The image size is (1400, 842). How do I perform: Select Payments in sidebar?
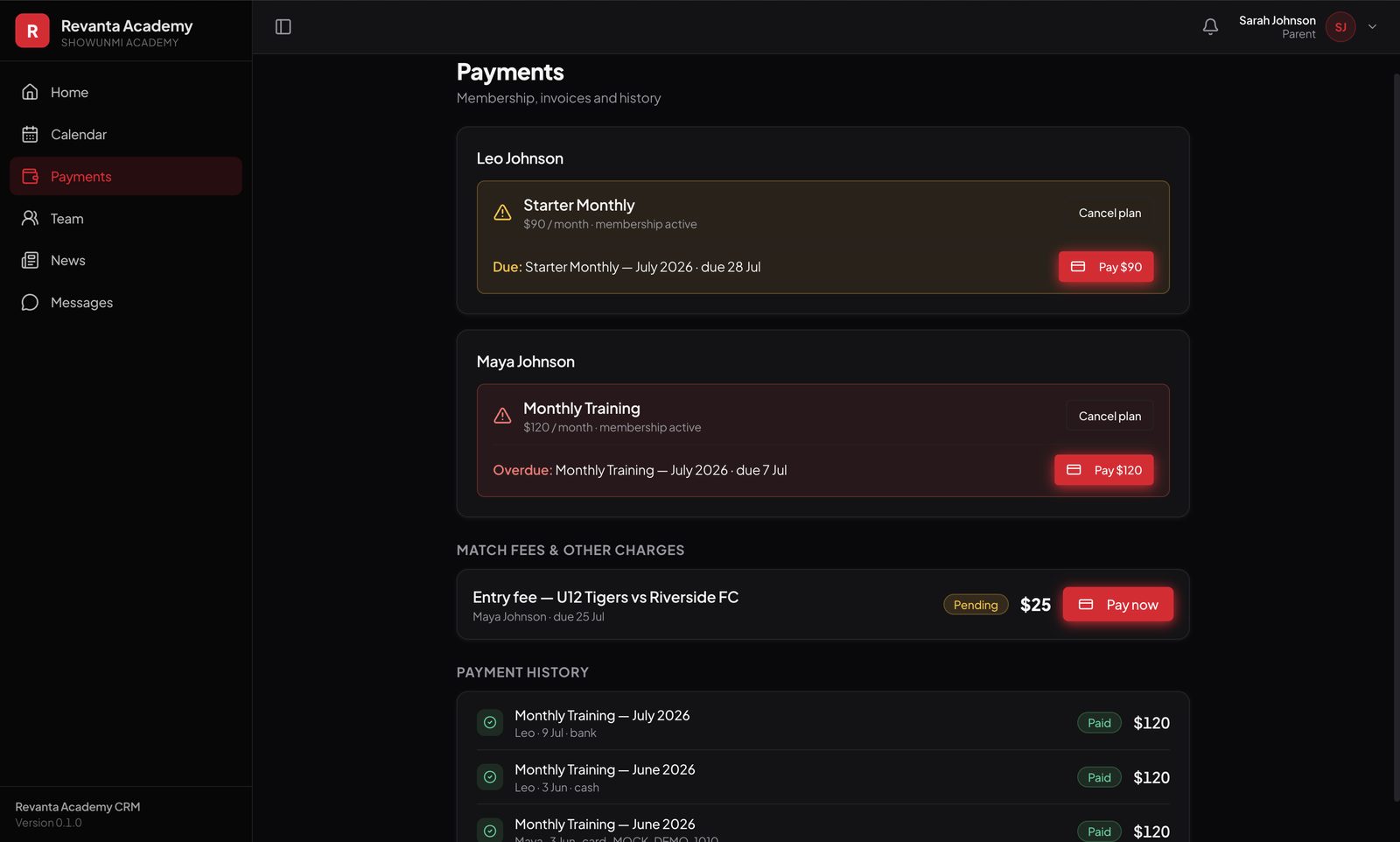pyautogui.click(x=126, y=176)
